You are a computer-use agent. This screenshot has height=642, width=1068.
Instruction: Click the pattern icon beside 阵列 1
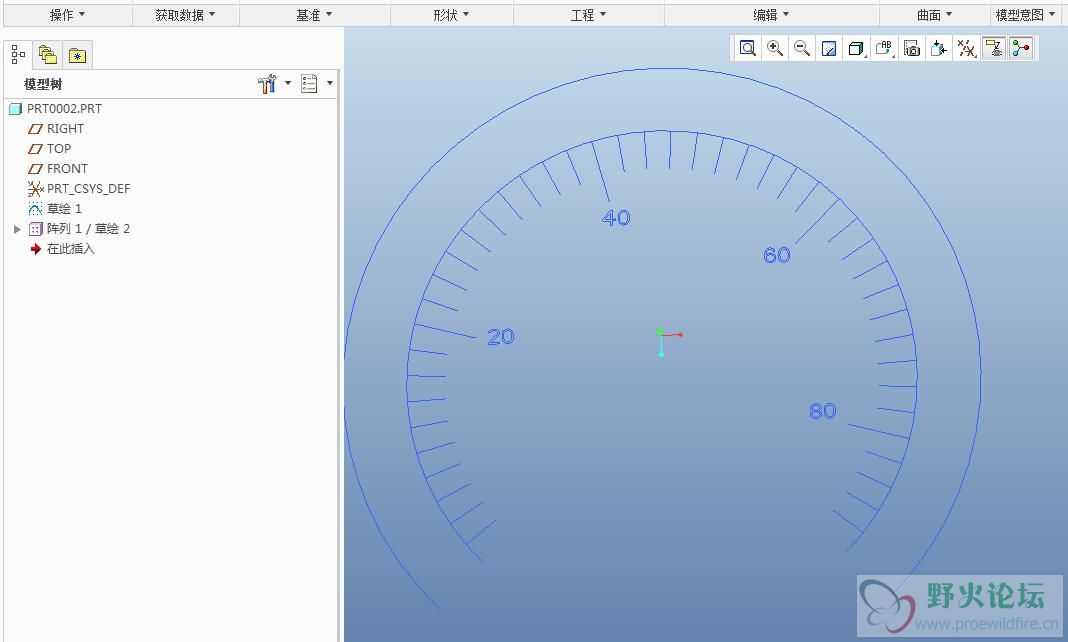tap(36, 229)
